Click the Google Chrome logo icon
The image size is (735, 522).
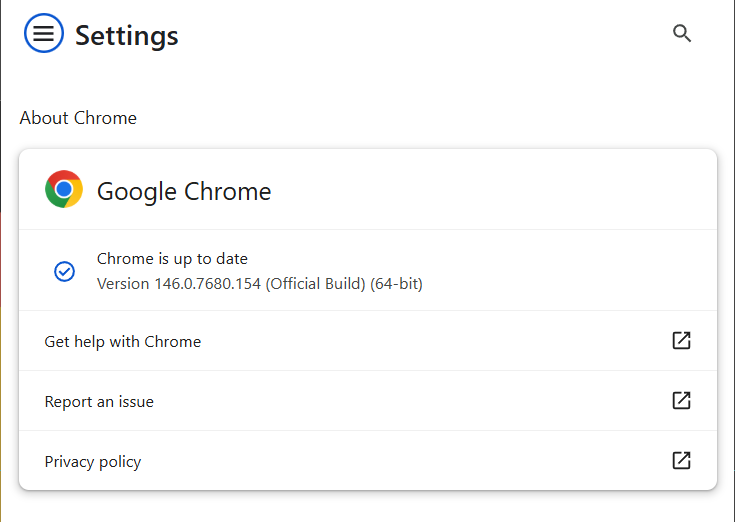[64, 189]
